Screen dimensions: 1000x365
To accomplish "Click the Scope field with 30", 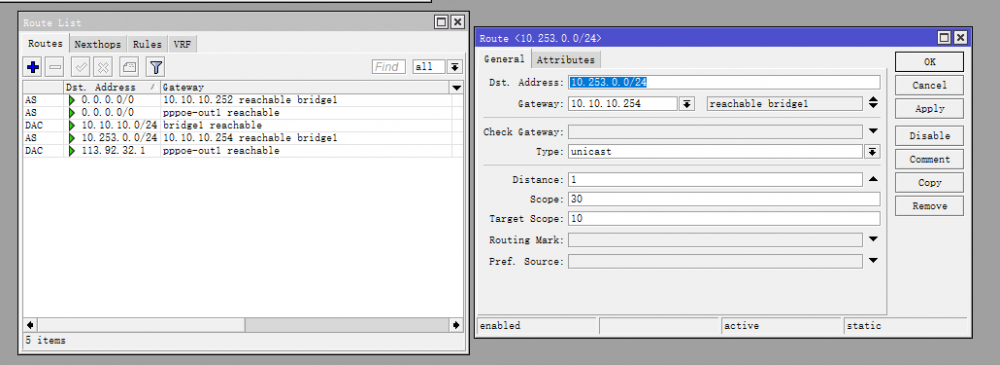I will click(724, 199).
